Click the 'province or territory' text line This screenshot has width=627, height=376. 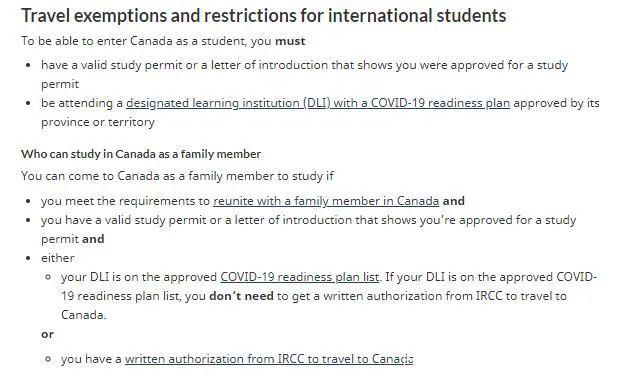98,122
